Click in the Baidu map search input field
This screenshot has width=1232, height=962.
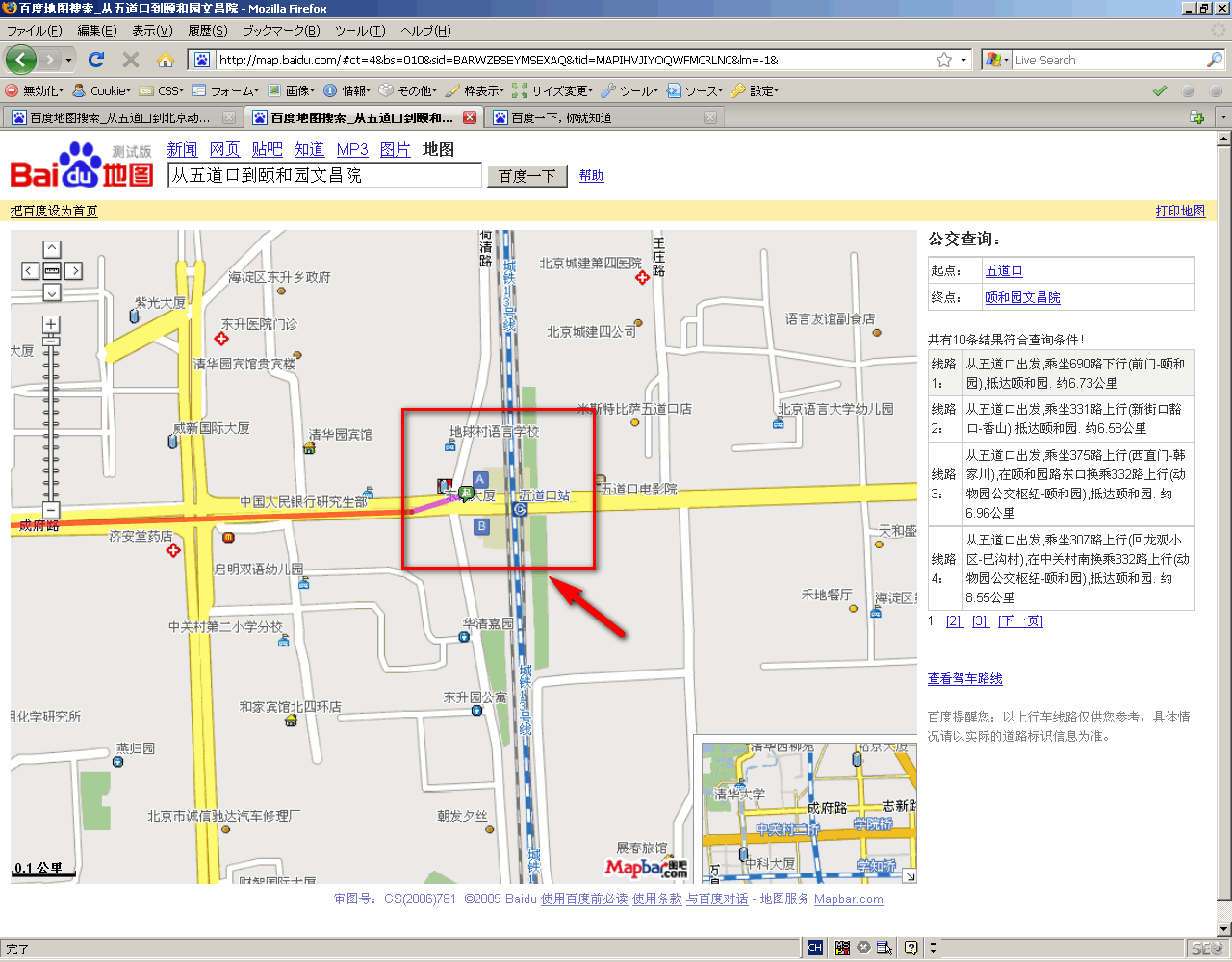[324, 175]
